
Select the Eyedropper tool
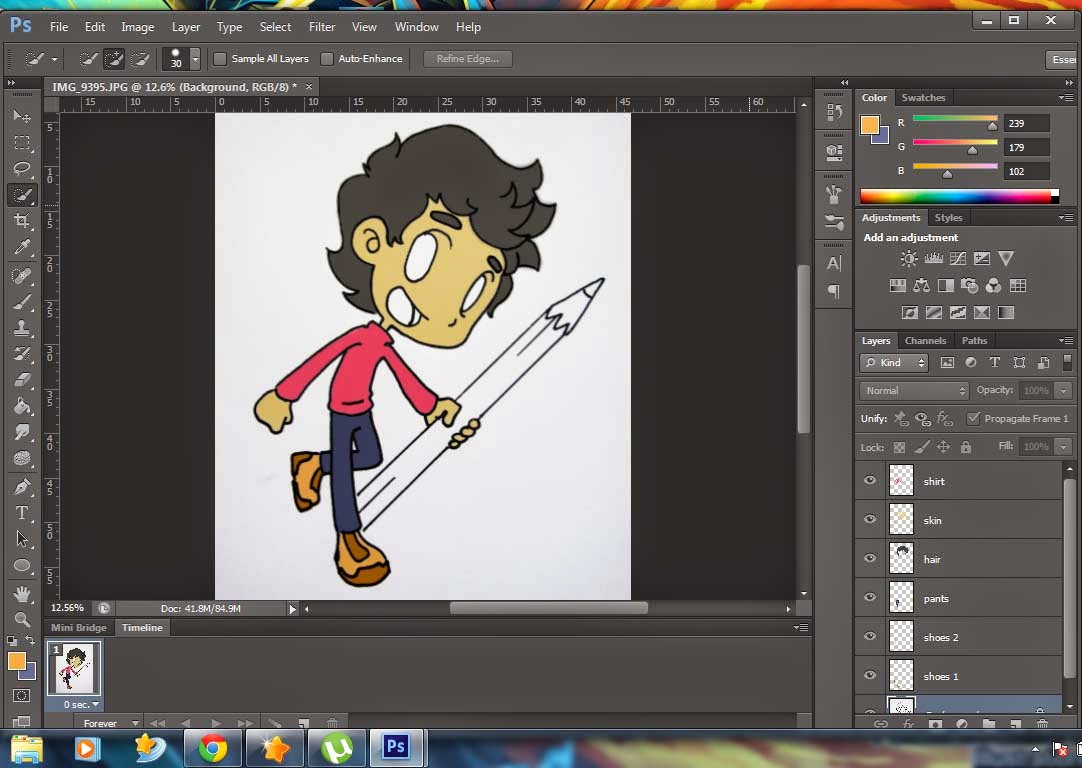pos(22,247)
